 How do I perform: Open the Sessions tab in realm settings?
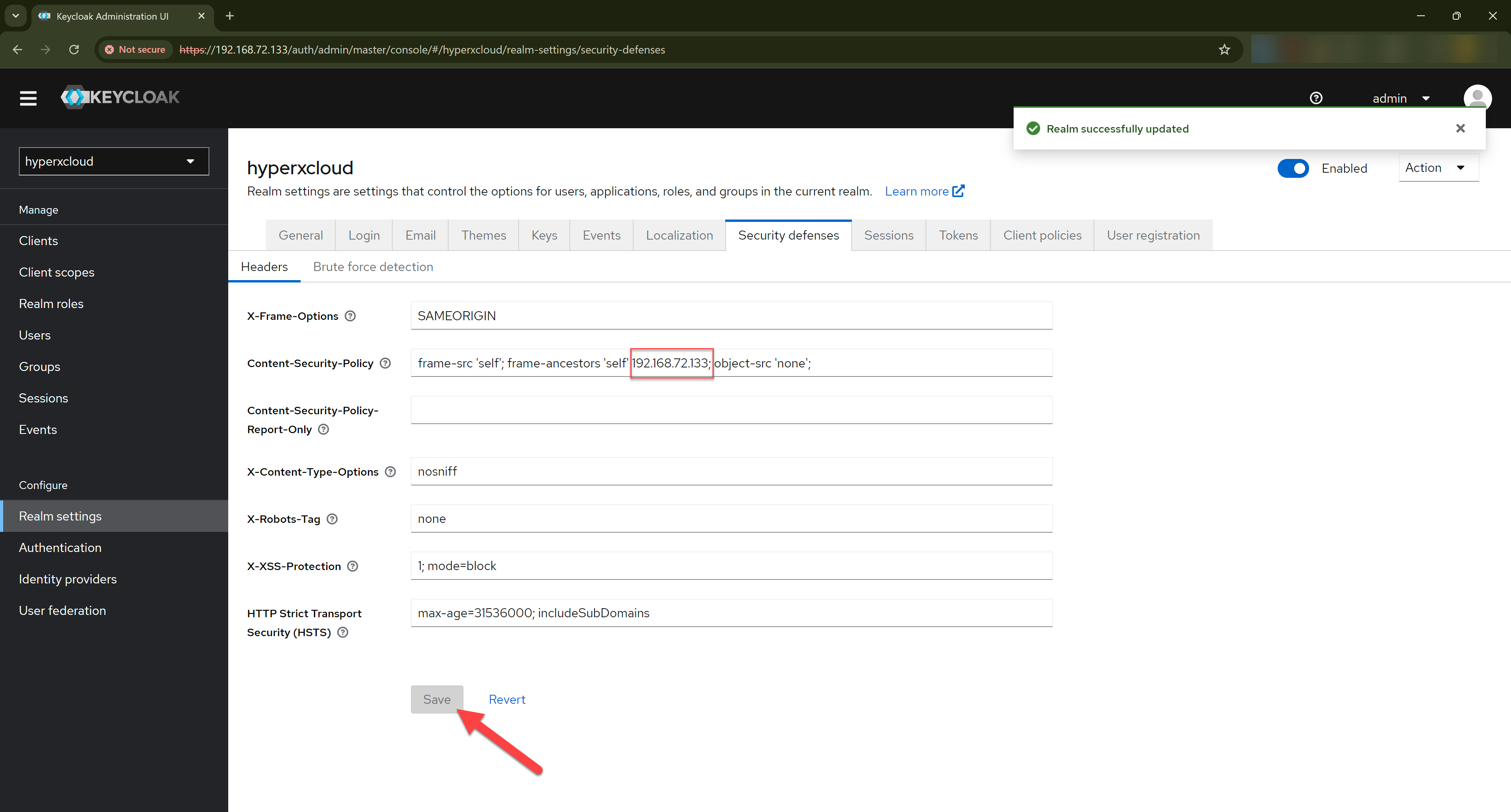pyautogui.click(x=888, y=235)
